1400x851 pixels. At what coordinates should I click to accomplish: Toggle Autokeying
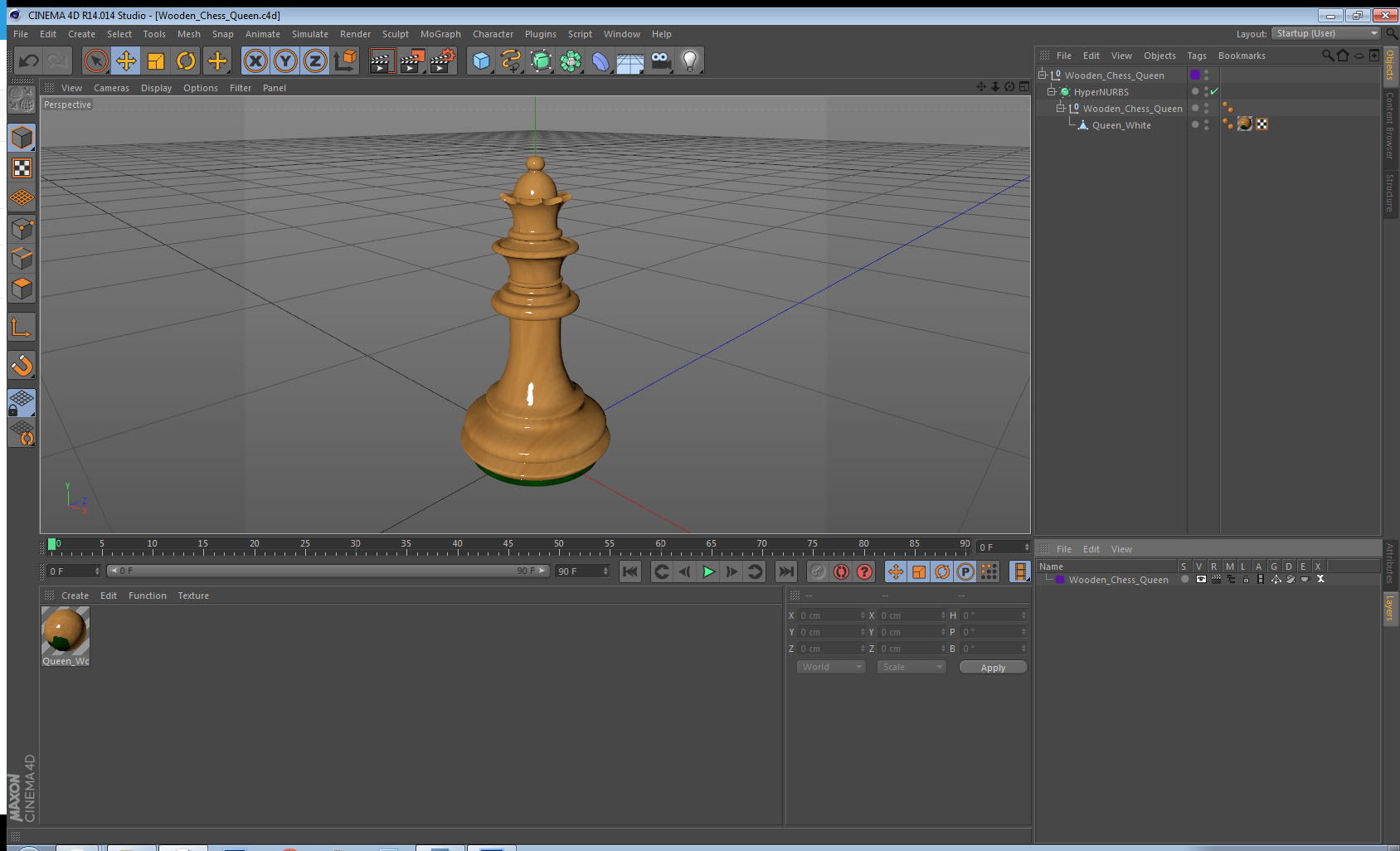point(841,571)
